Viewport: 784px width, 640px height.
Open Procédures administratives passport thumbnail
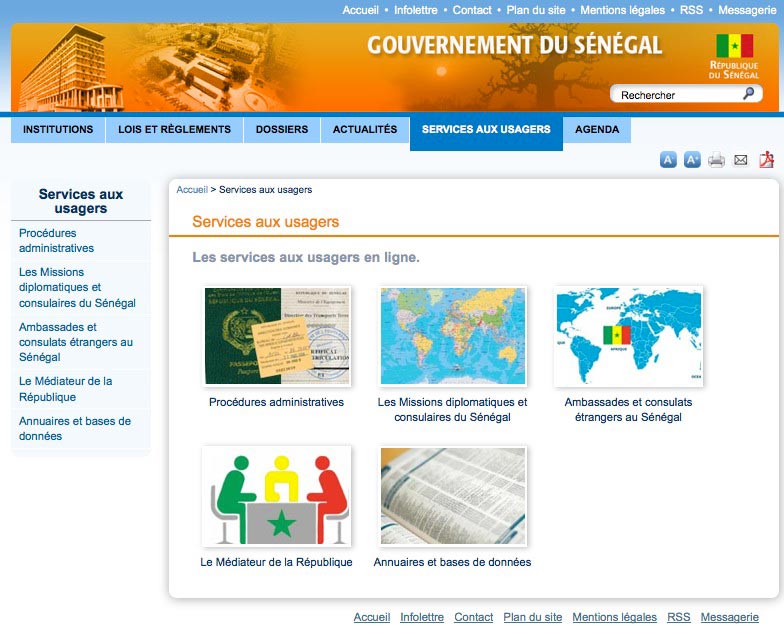[x=277, y=336]
